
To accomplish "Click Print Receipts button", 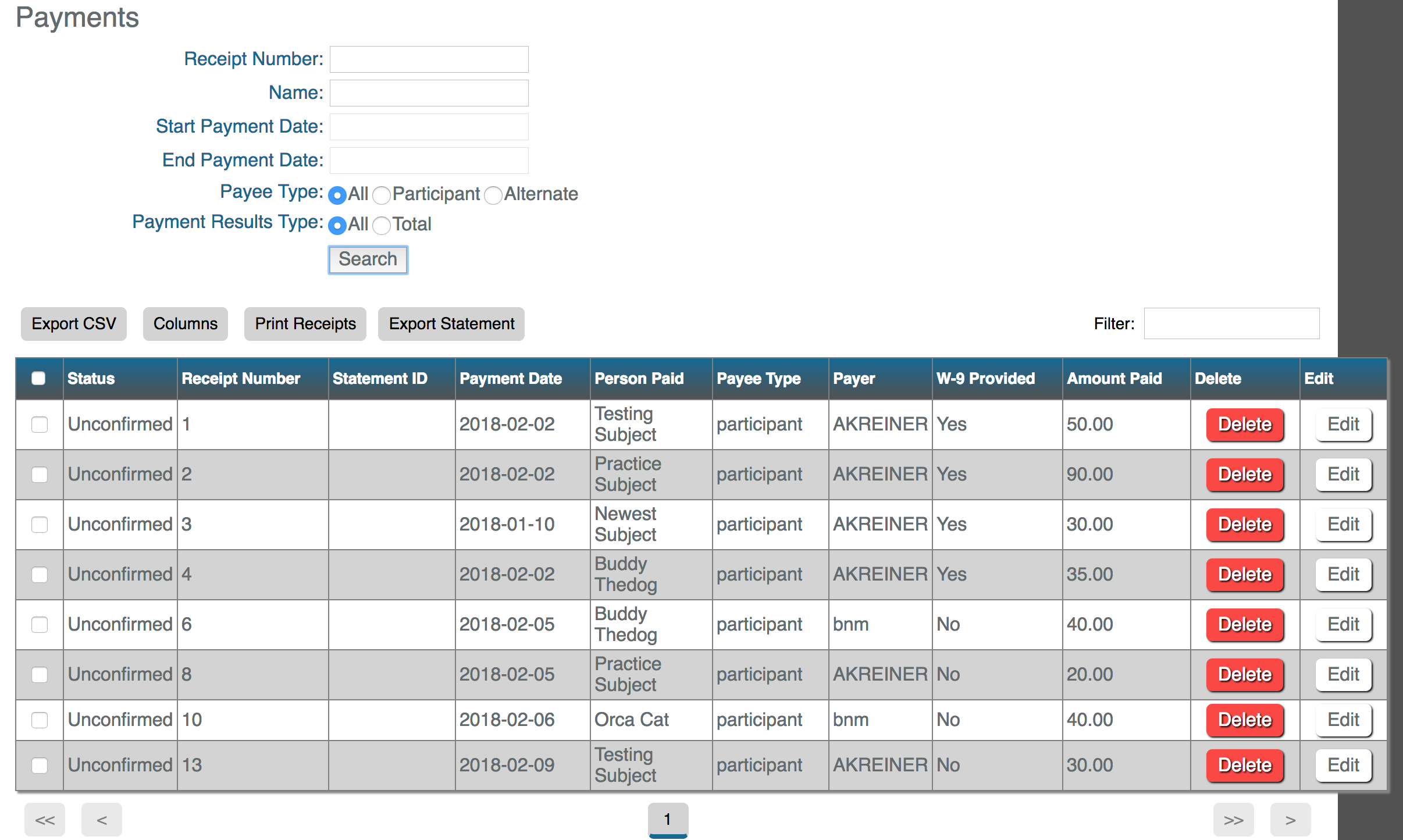I will click(305, 323).
